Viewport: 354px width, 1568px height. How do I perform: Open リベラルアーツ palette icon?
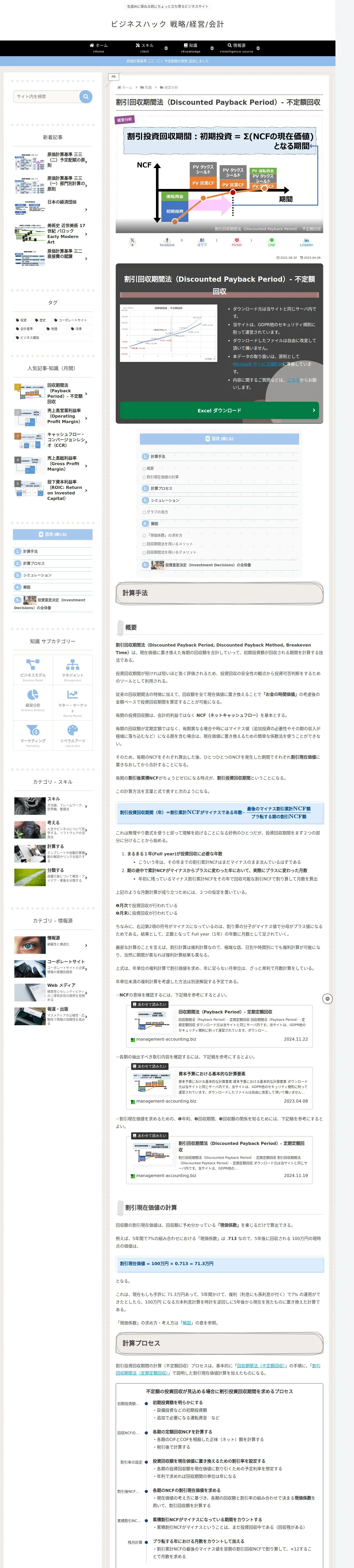(72, 730)
